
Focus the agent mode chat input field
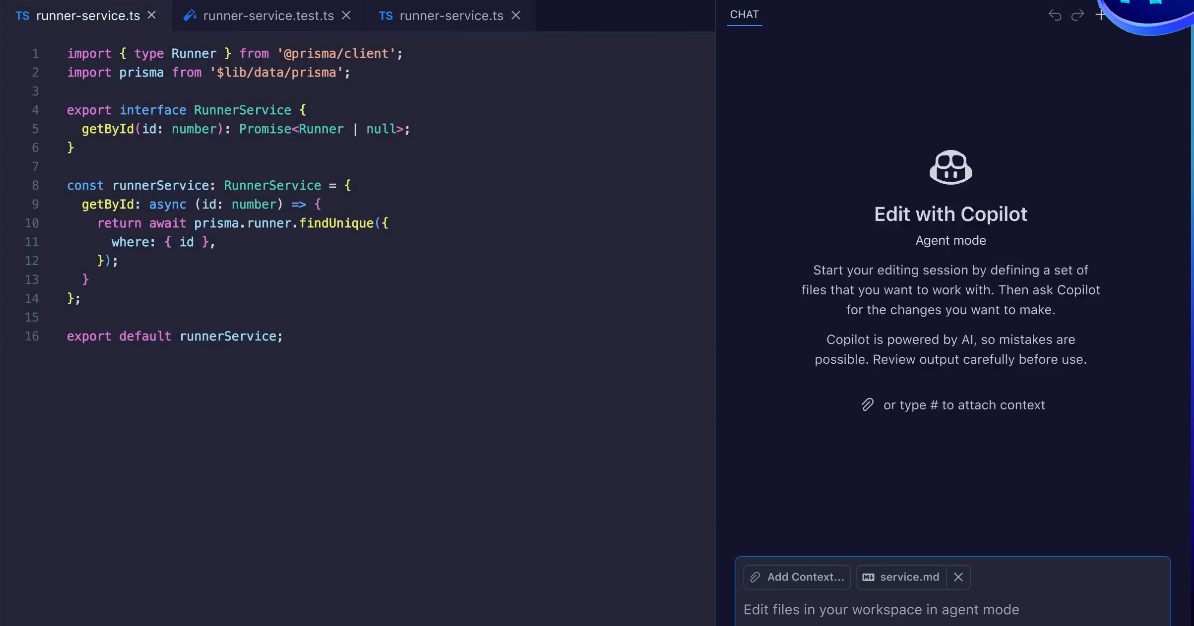tap(952, 609)
